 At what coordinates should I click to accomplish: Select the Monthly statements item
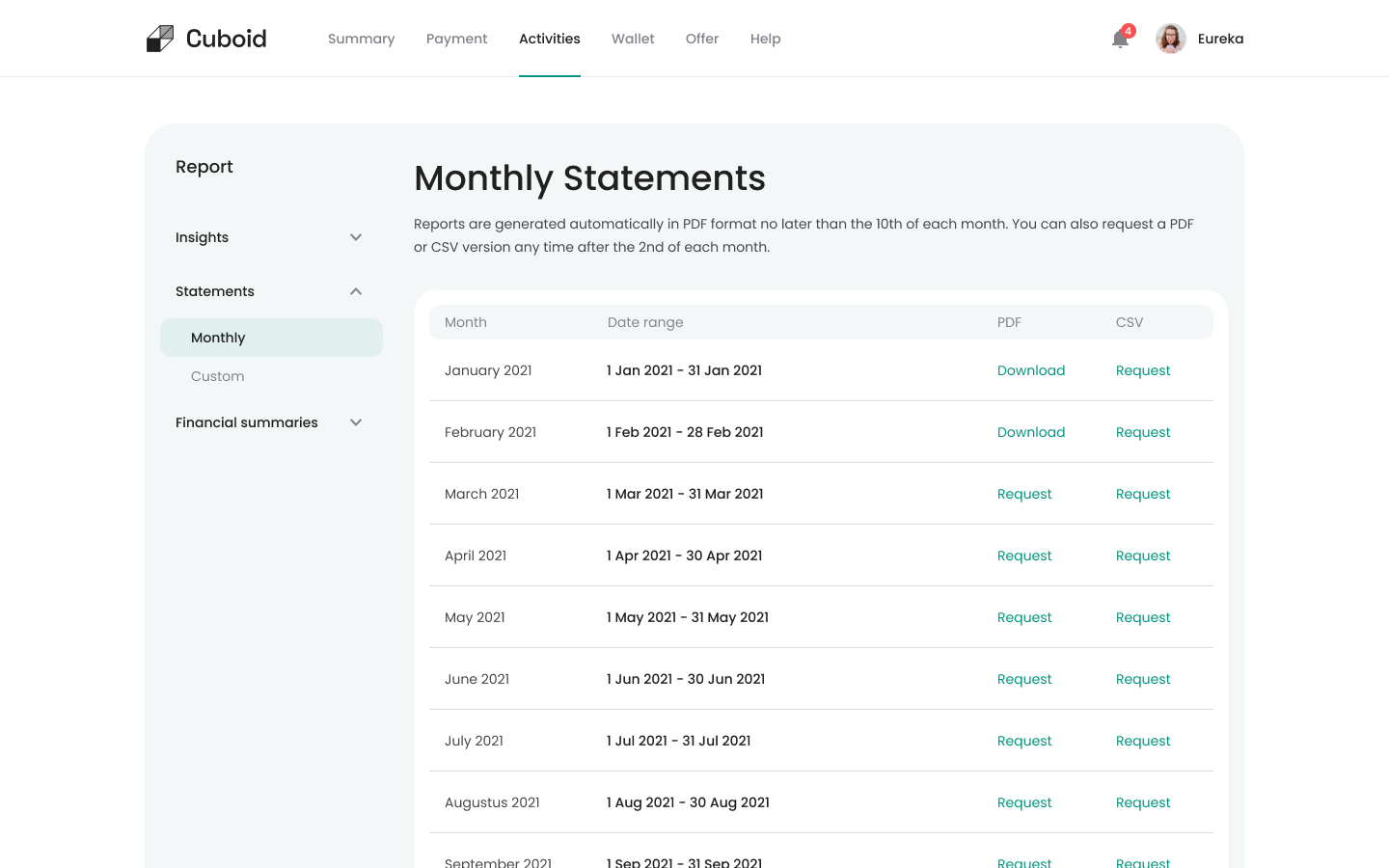point(218,338)
